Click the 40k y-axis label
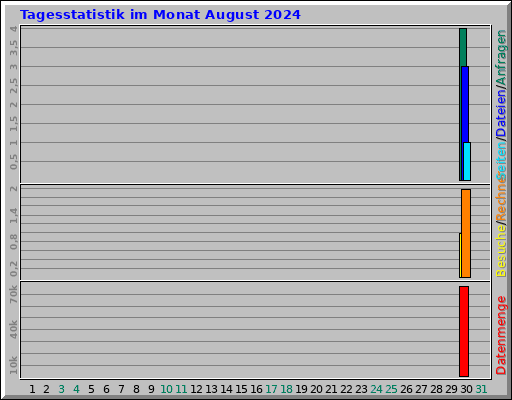Screen dimensions: 512x400 click(13, 330)
